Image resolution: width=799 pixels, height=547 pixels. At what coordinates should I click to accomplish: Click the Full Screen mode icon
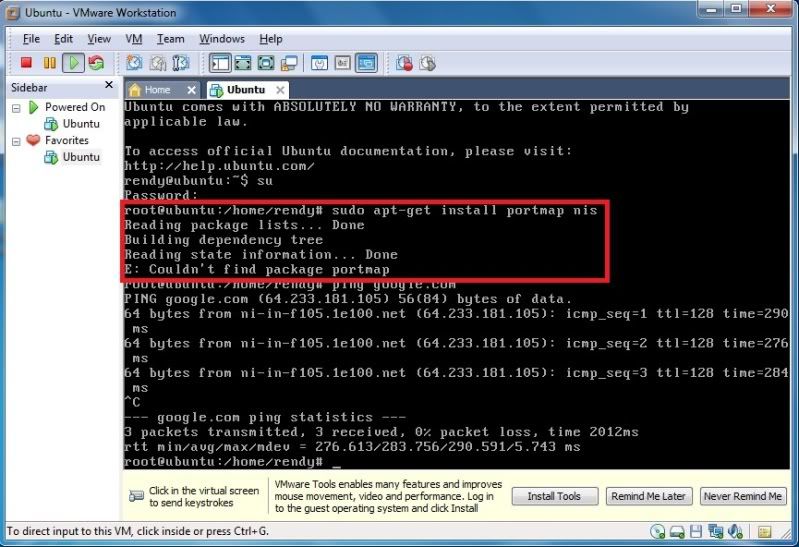point(266,63)
